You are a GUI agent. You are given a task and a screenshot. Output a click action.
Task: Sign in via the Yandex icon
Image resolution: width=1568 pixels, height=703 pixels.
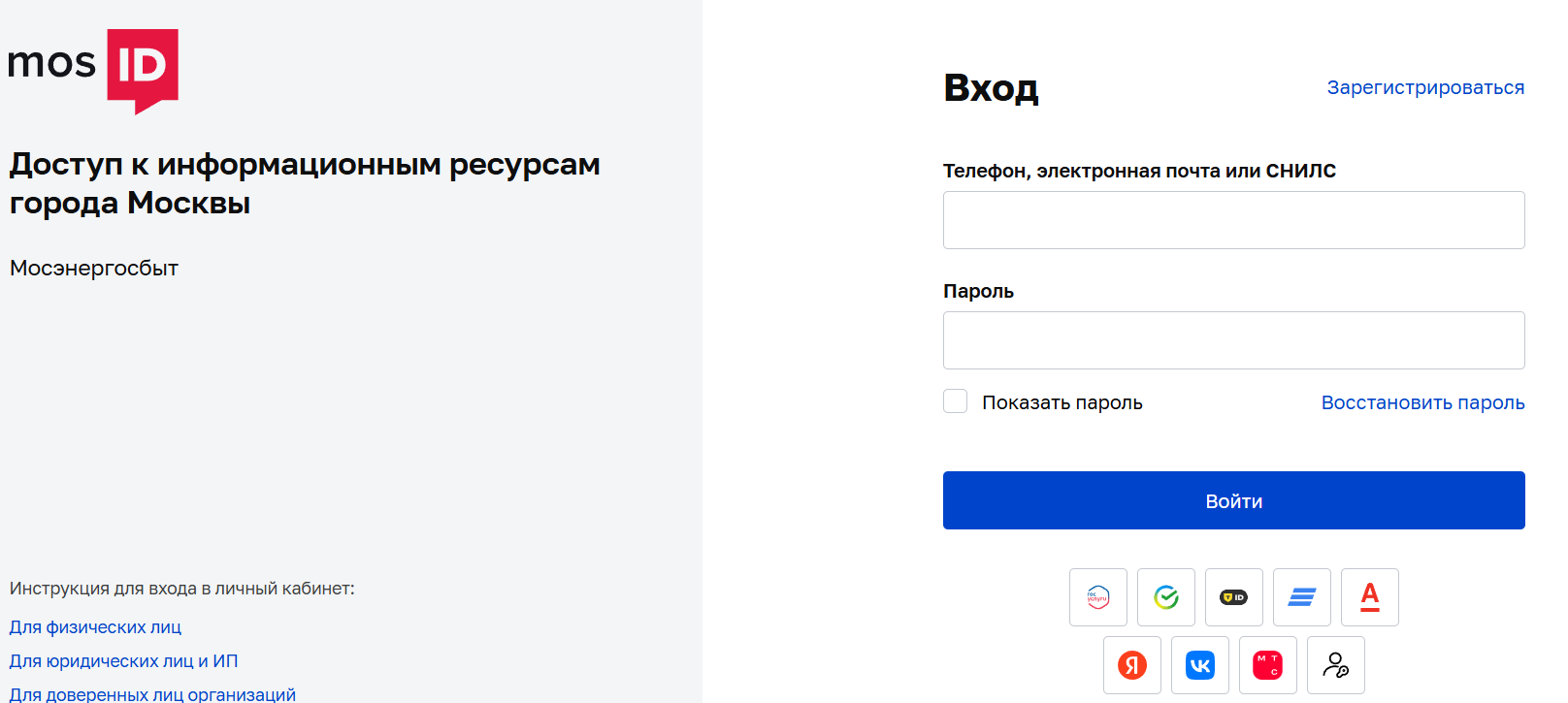1131,665
